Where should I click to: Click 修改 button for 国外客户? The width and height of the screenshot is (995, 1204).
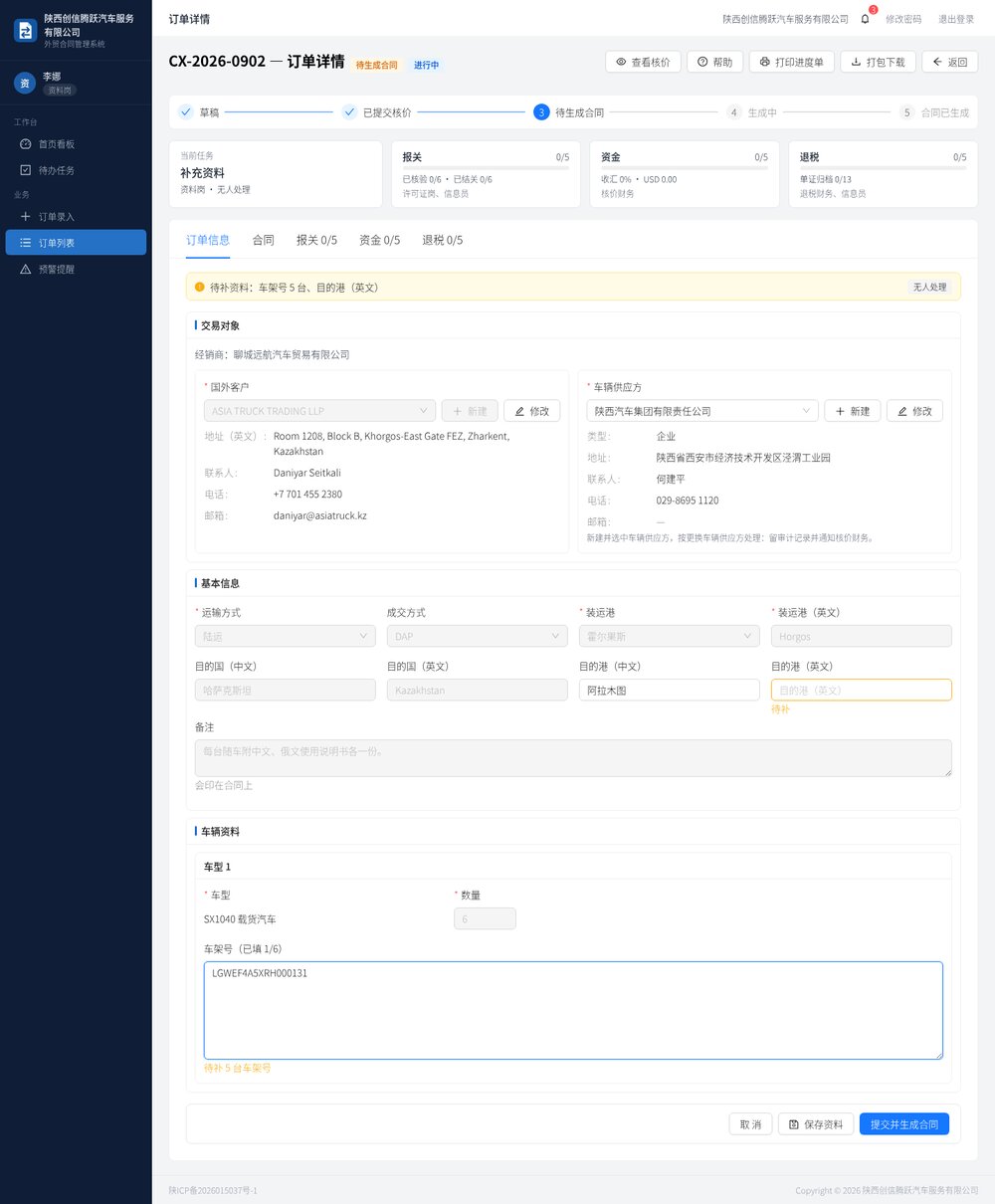532,411
